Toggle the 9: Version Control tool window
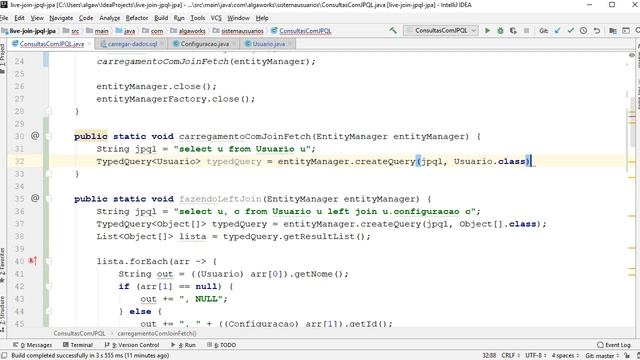 point(132,345)
